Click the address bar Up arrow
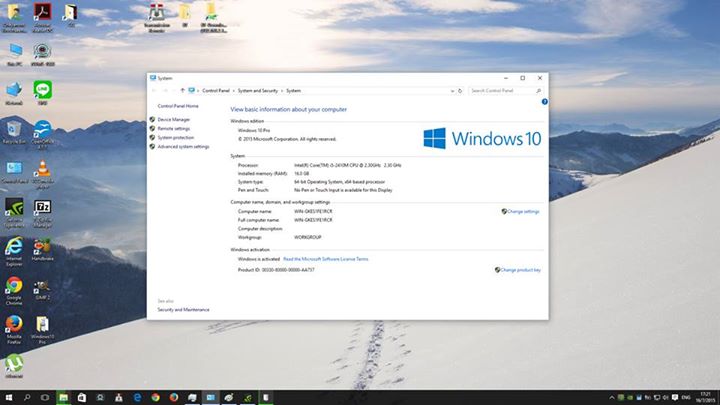The width and height of the screenshot is (720, 405). tap(183, 90)
